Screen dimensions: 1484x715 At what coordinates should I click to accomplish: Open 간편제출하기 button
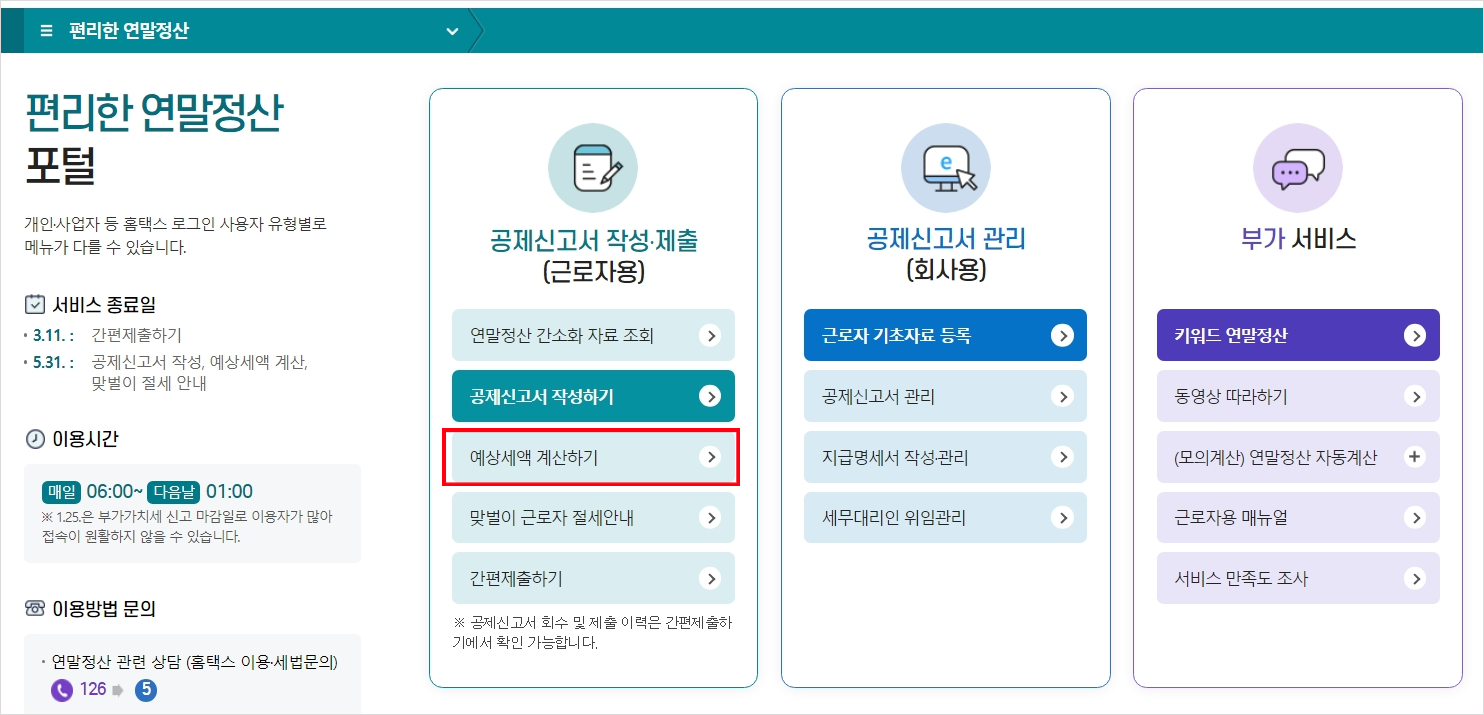coord(593,578)
